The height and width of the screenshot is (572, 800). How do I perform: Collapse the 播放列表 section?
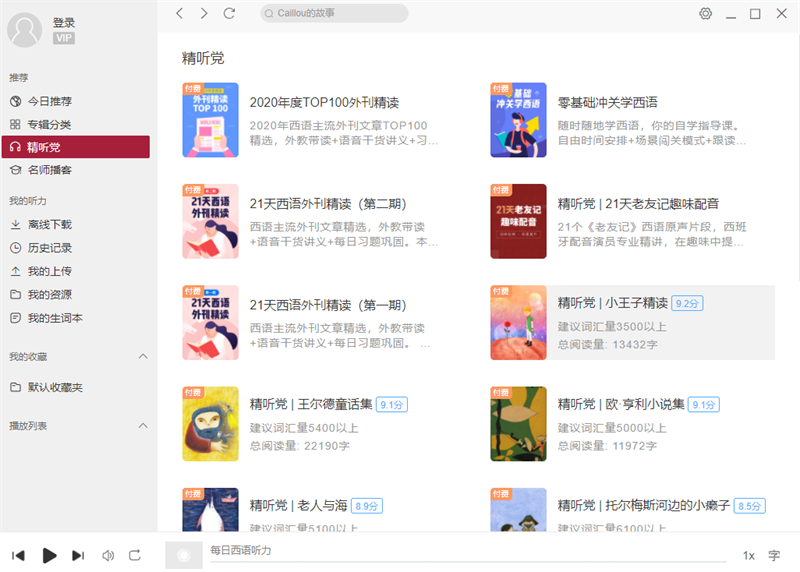(142, 426)
